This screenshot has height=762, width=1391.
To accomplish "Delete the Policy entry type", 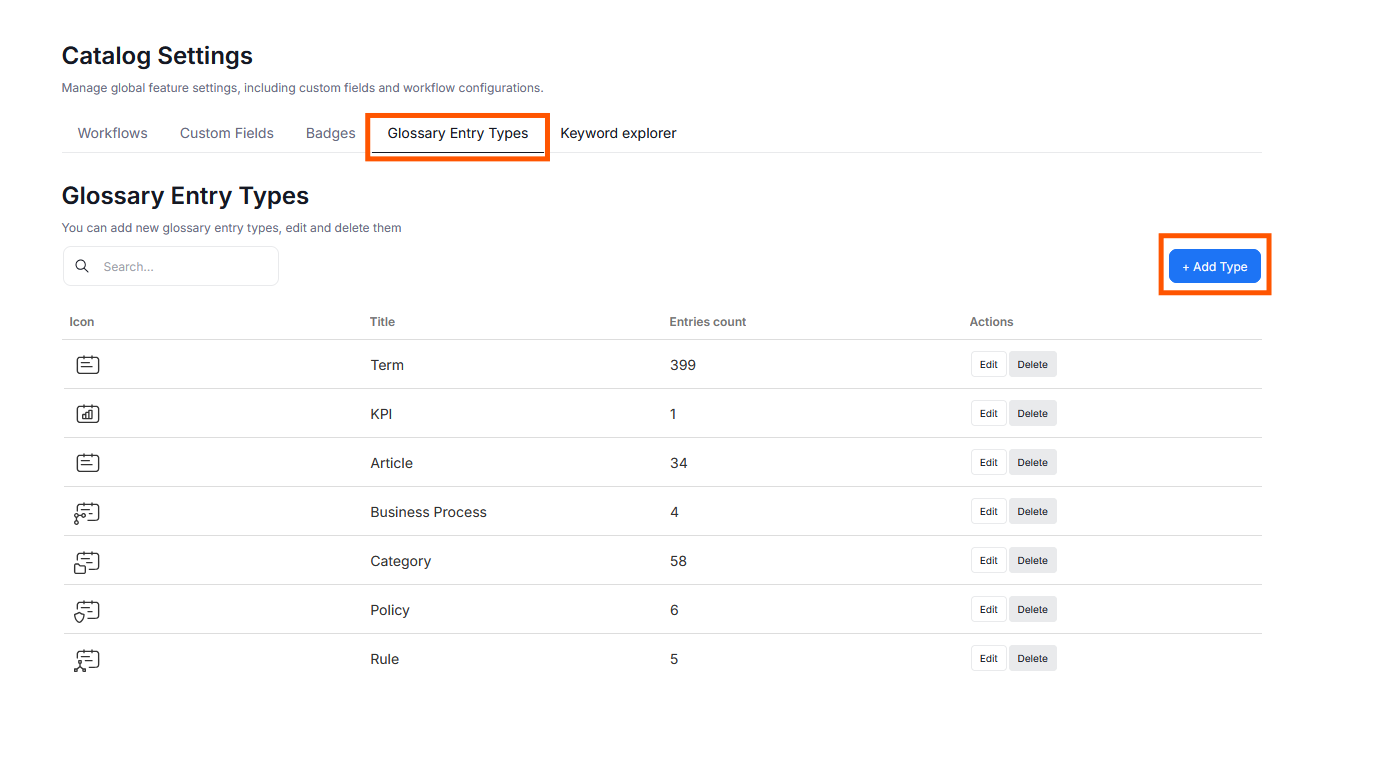I will pos(1032,610).
